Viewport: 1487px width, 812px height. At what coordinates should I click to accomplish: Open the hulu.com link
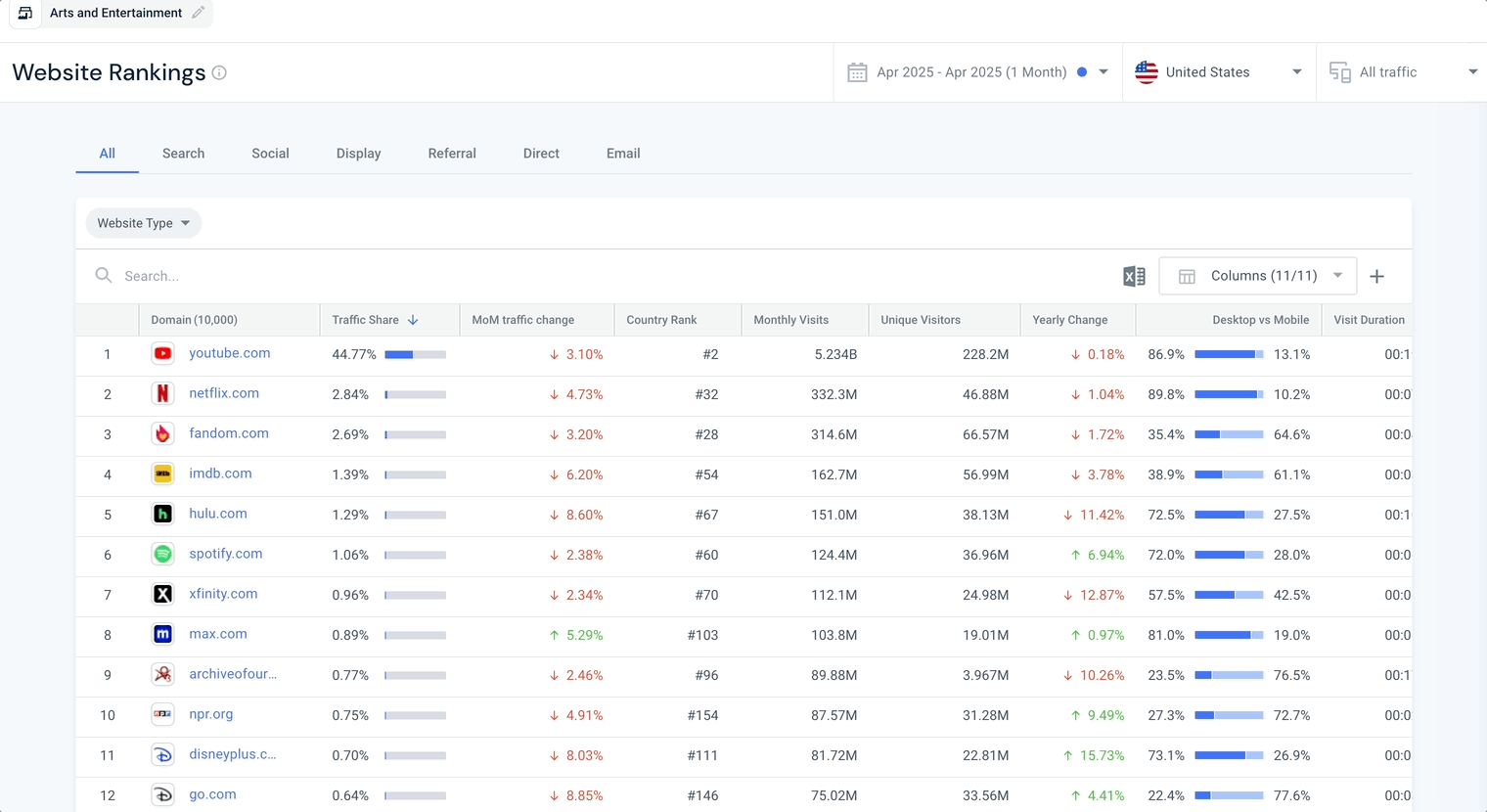pyautogui.click(x=218, y=514)
